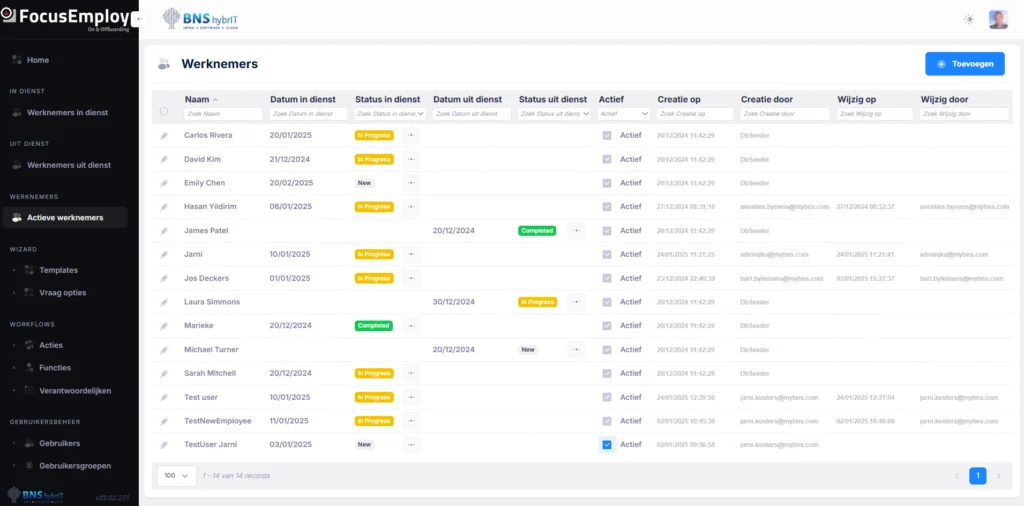Collapse the sidebar with the arrow icon
Screen dimensions: 1024x506
138,19
